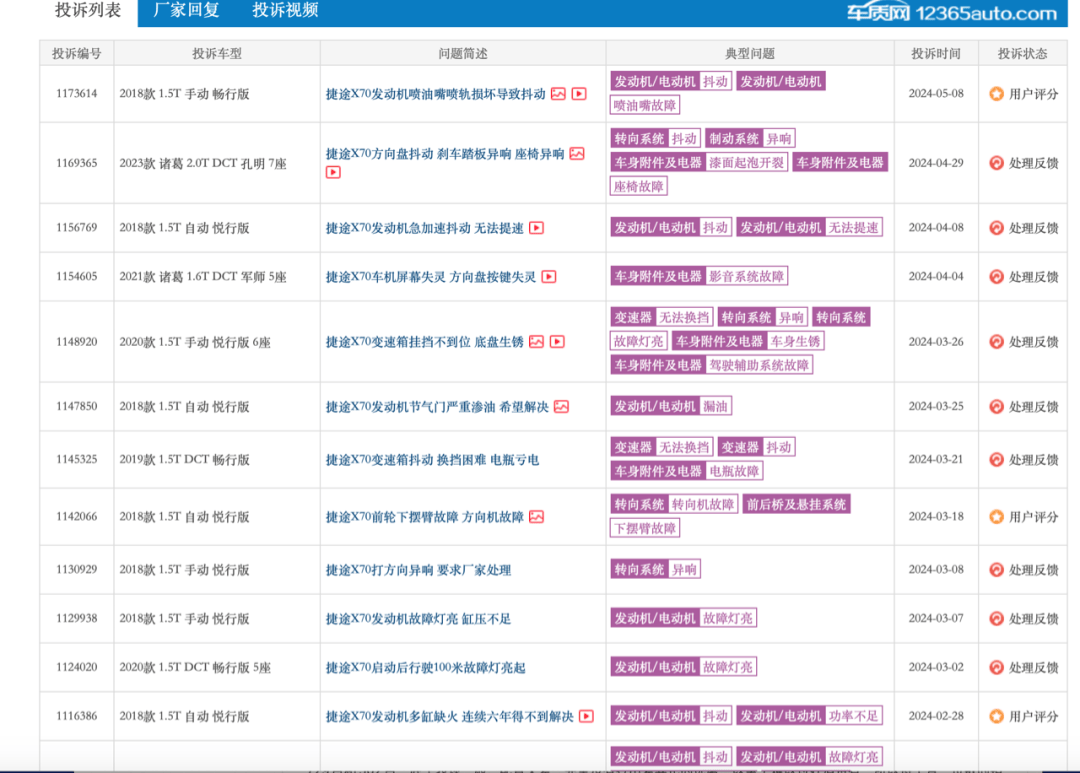This screenshot has height=773, width=1080.
Task: Click the 投诉时间 column header
Action: [x=936, y=54]
